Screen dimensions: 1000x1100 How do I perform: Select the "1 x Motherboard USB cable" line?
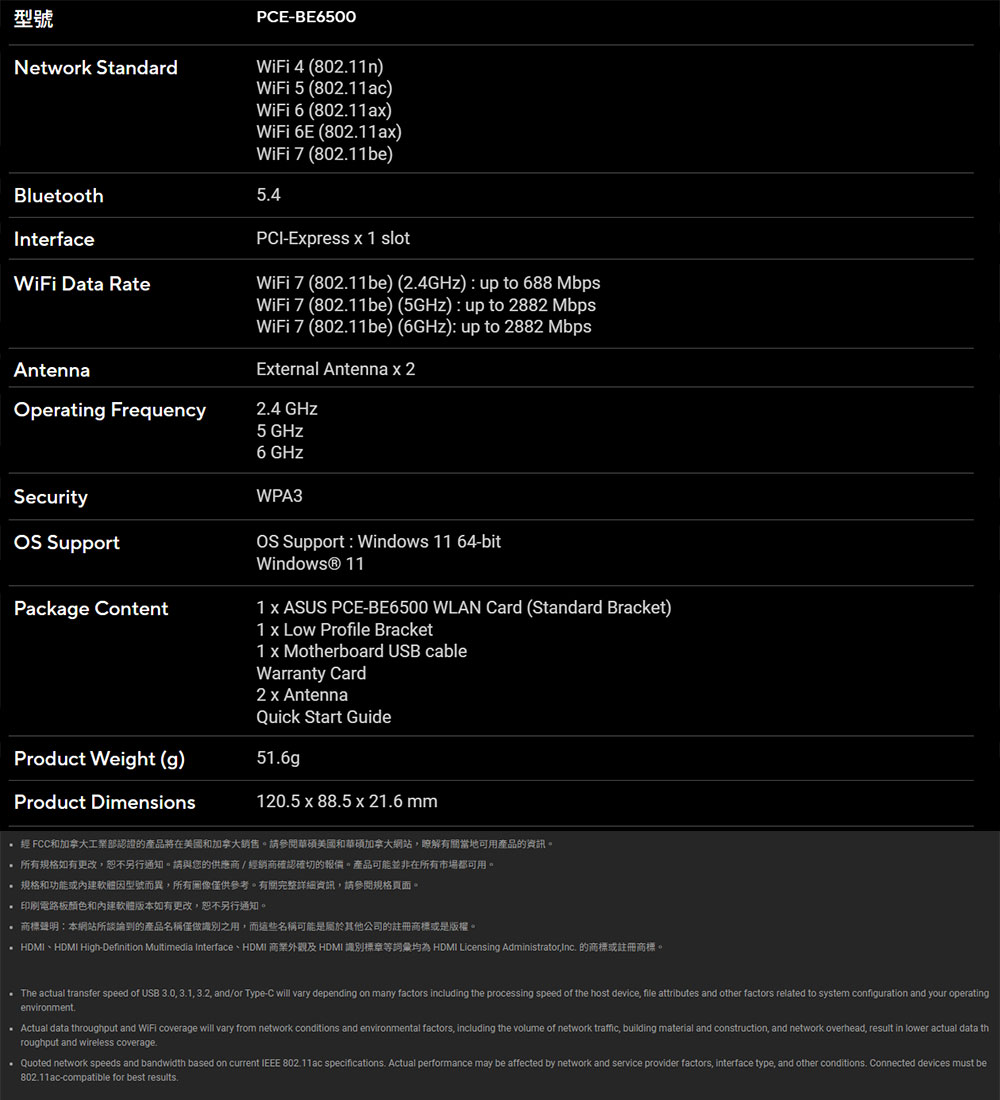pos(361,652)
